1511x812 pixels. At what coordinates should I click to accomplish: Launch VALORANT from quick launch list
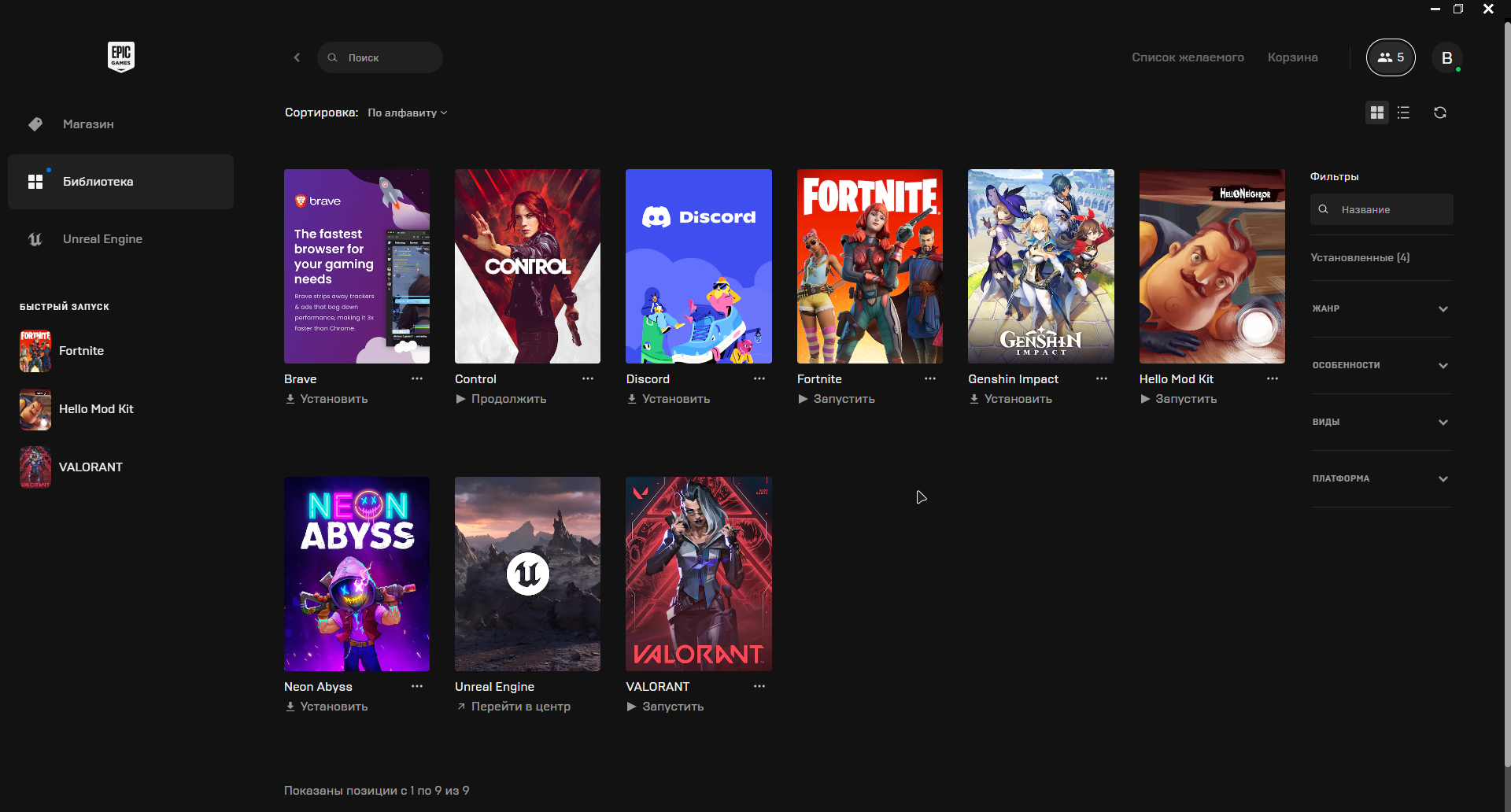(x=72, y=467)
